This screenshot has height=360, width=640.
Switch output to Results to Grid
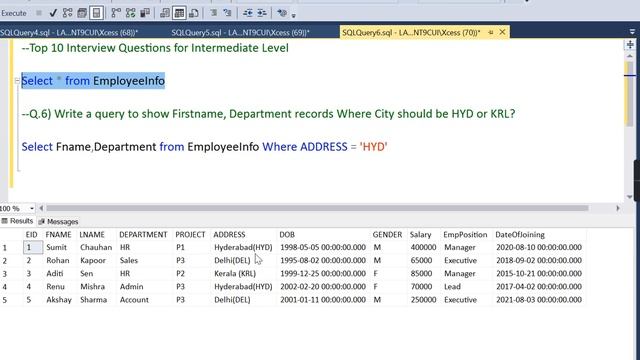(179, 13)
